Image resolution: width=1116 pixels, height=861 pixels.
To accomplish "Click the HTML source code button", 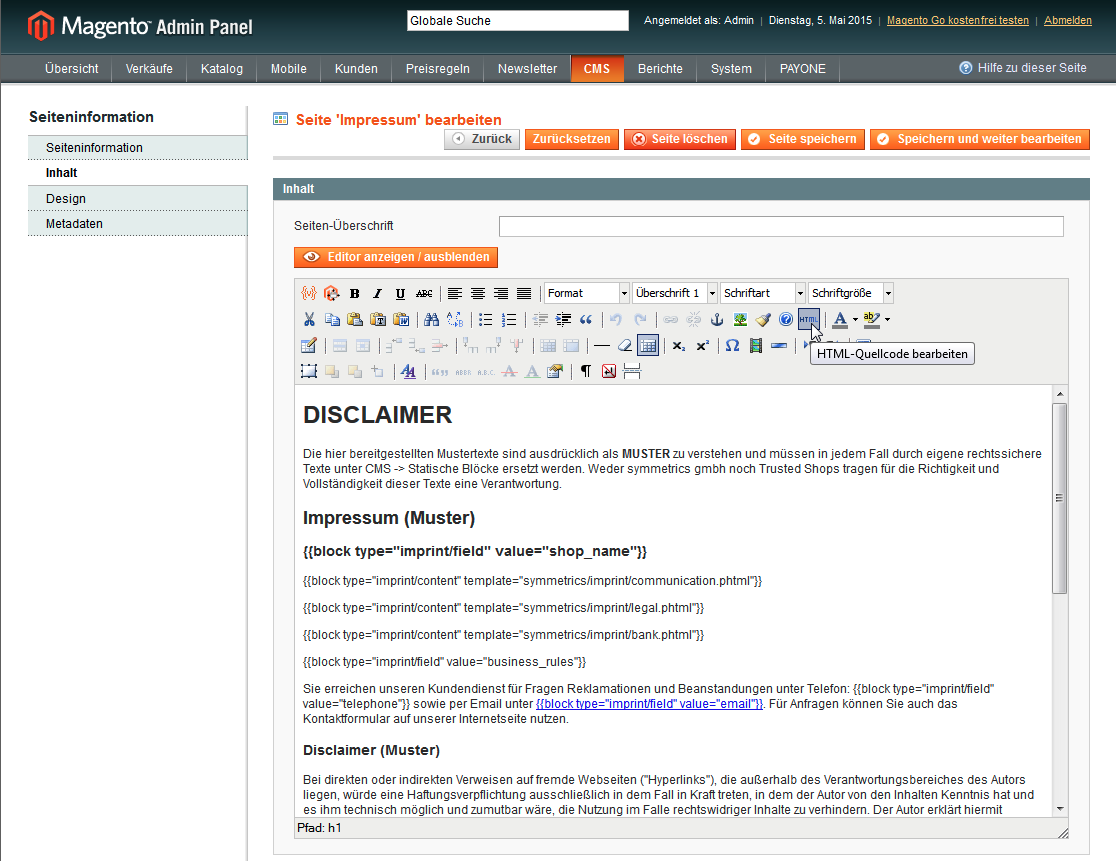I will (809, 319).
